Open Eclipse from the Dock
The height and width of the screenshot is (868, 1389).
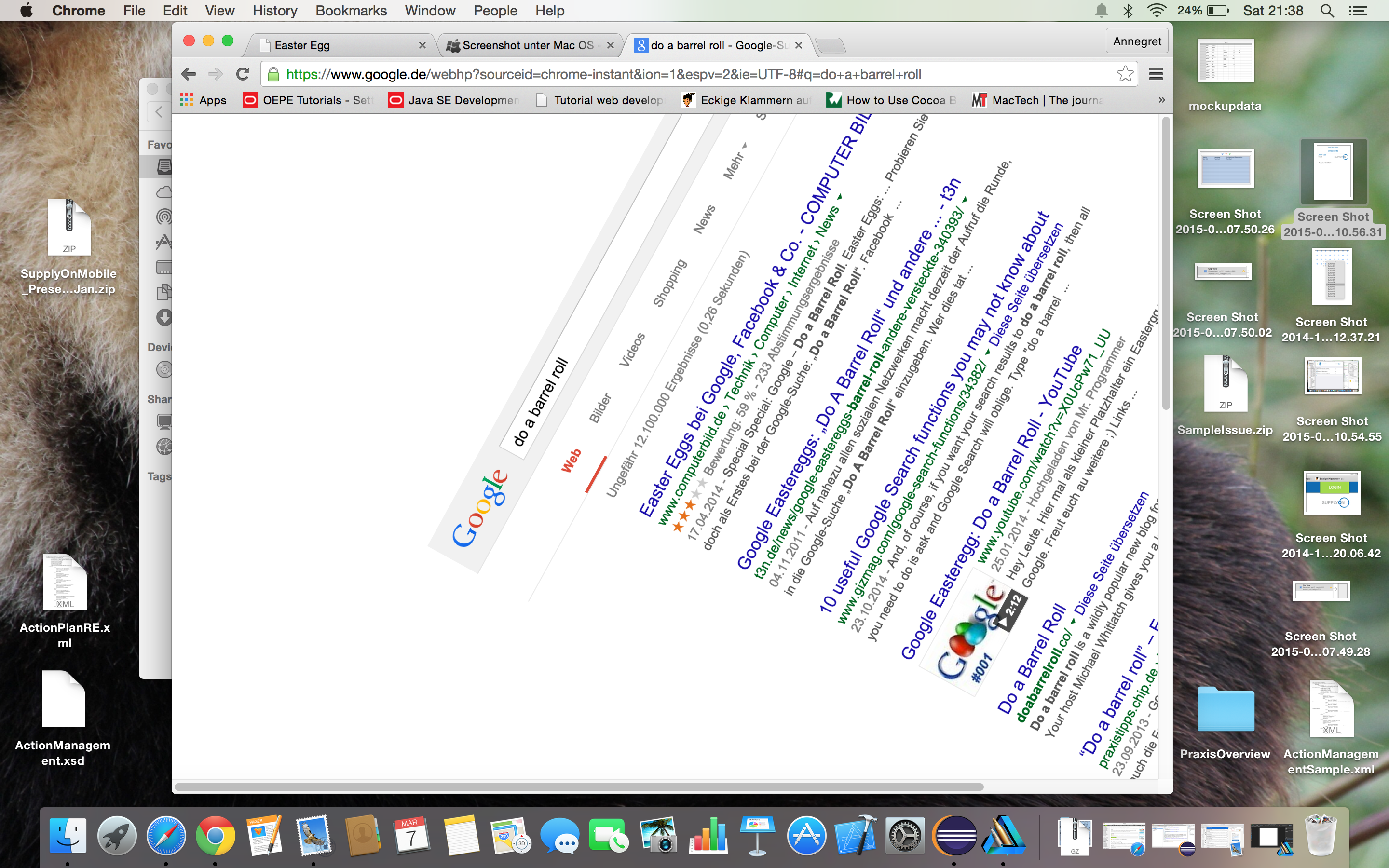coord(954,835)
